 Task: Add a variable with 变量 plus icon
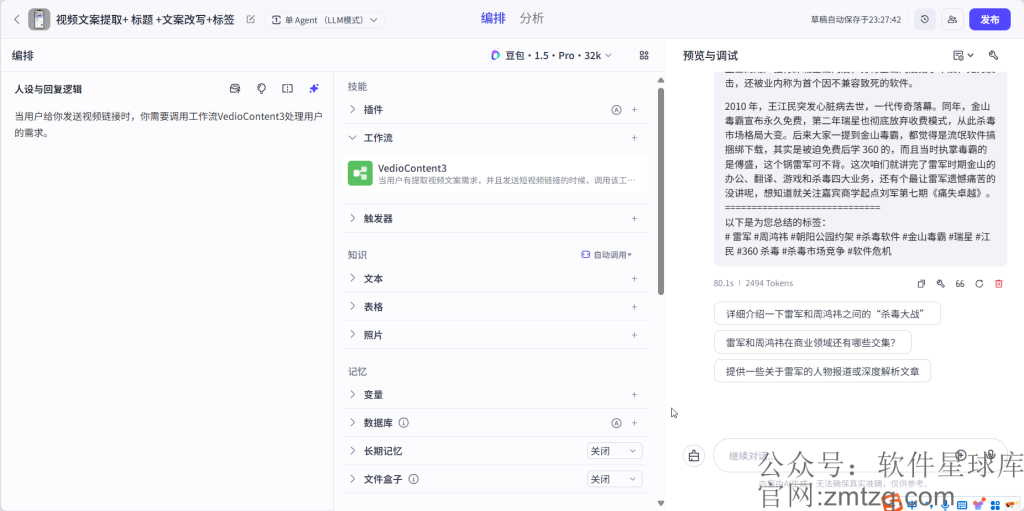(634, 395)
